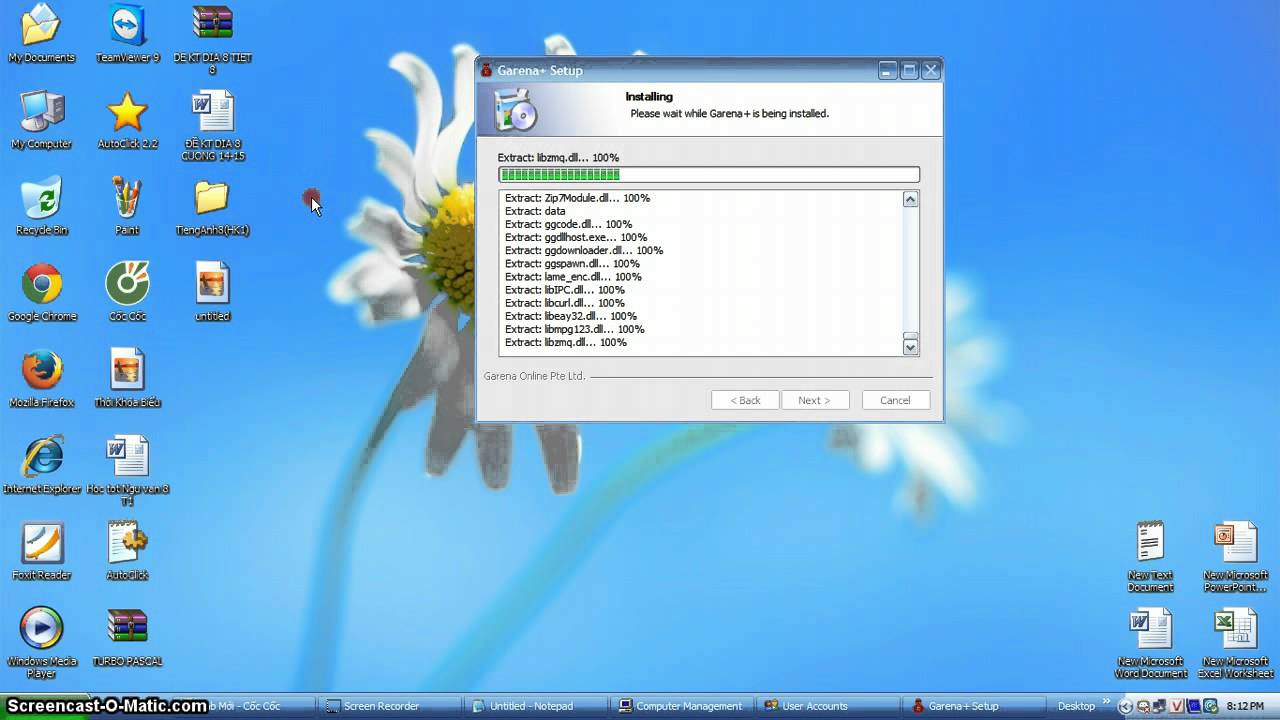The image size is (1280, 720).
Task: Click Cancel button in Garena+ Setup
Action: point(895,400)
